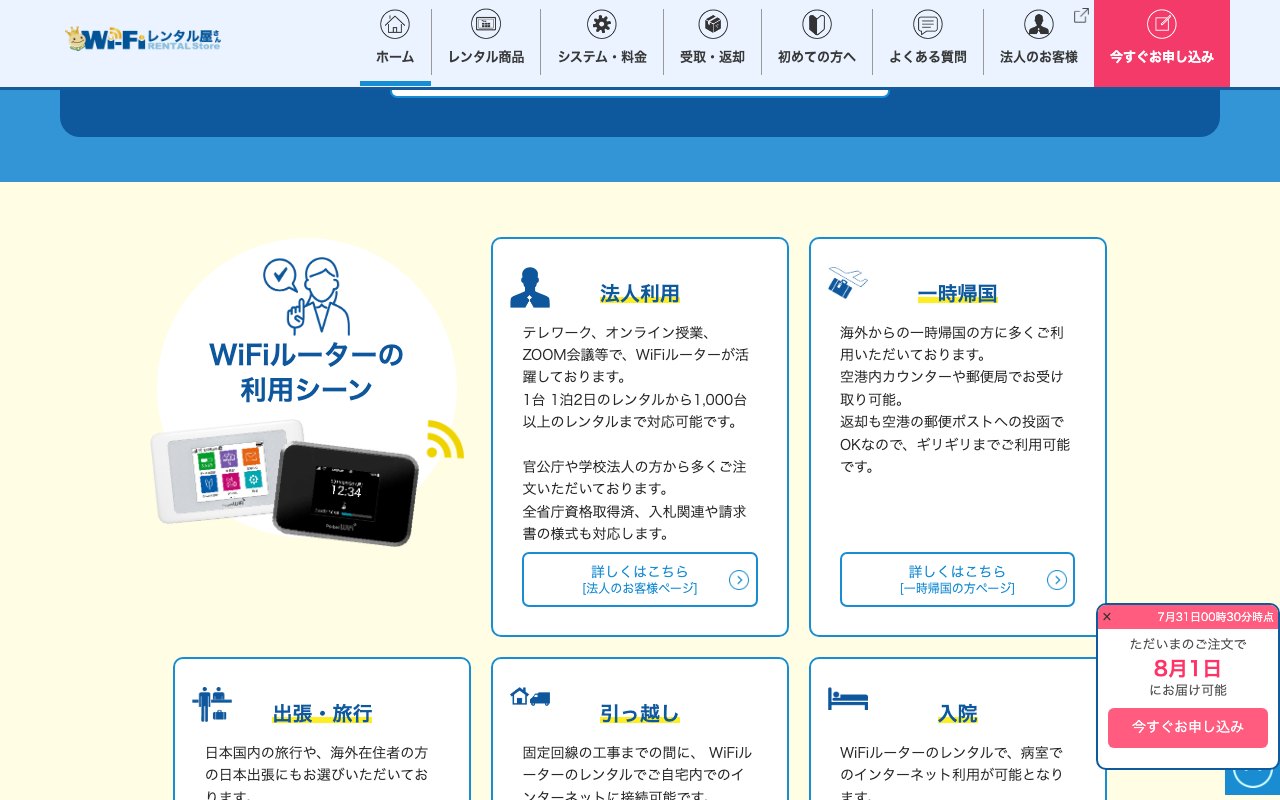Image resolution: width=1280 pixels, height=800 pixels.
Task: Open 詳しくはこちら [一時帰国の方ページ] button
Action: [957, 579]
